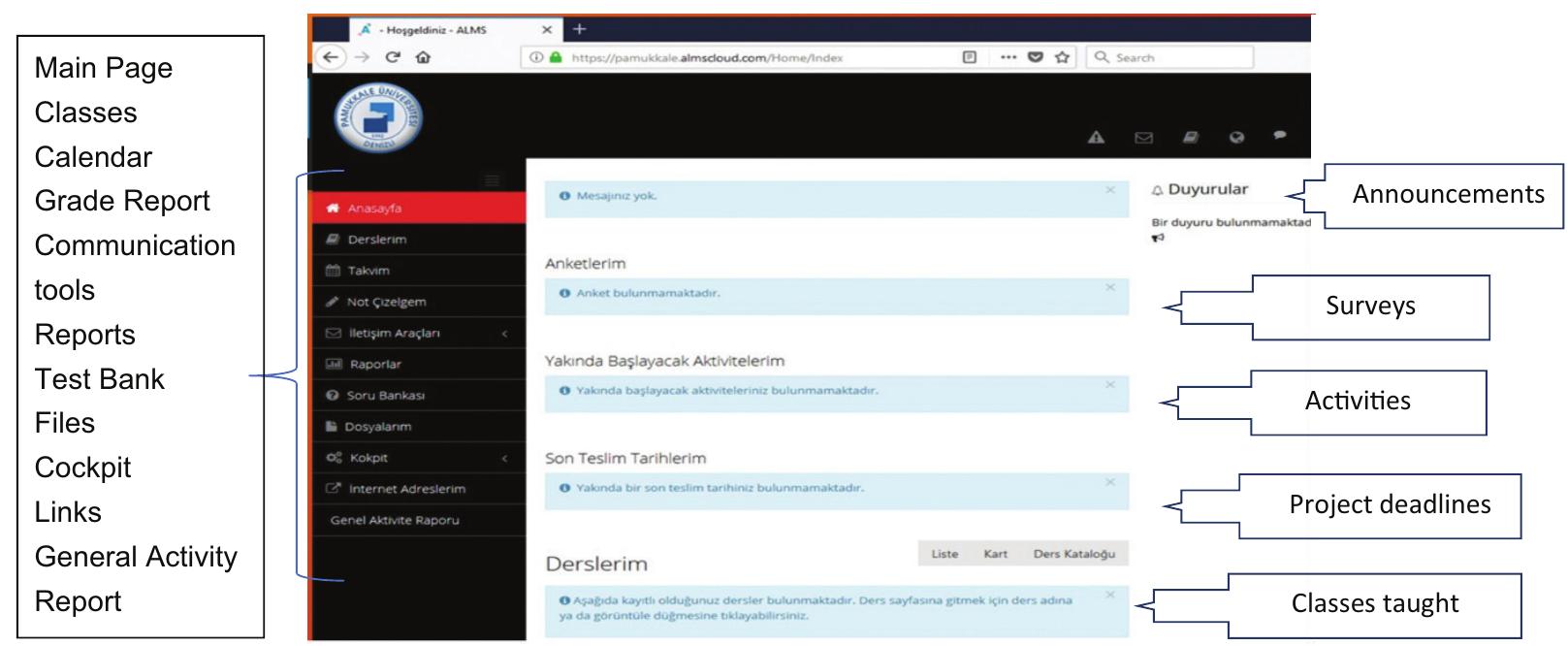Click the 'Bir duyuru bulunmamaktad' text
This screenshot has height=646, width=1568.
pyautogui.click(x=1231, y=222)
